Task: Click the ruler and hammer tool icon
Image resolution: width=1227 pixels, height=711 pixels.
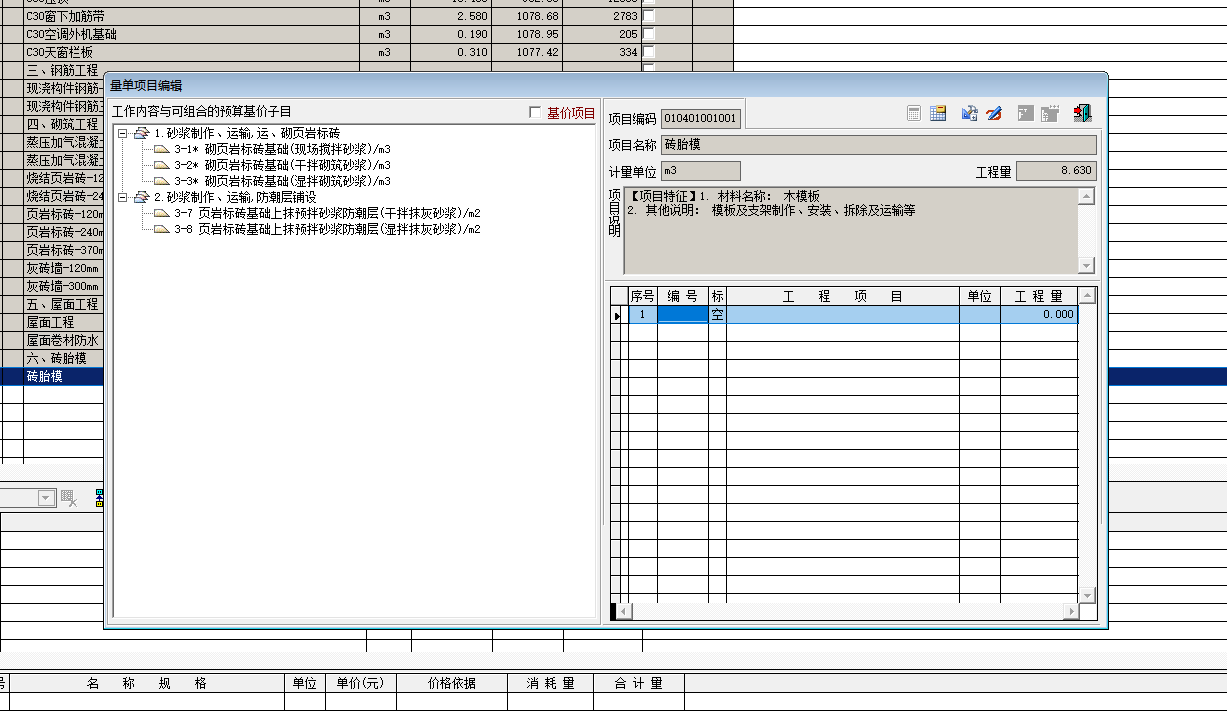Action: tap(969, 113)
